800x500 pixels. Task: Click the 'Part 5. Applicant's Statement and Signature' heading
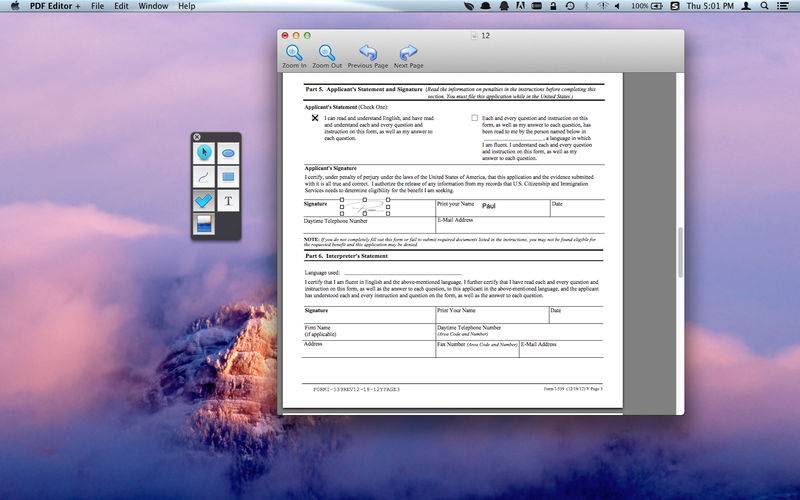364,89
